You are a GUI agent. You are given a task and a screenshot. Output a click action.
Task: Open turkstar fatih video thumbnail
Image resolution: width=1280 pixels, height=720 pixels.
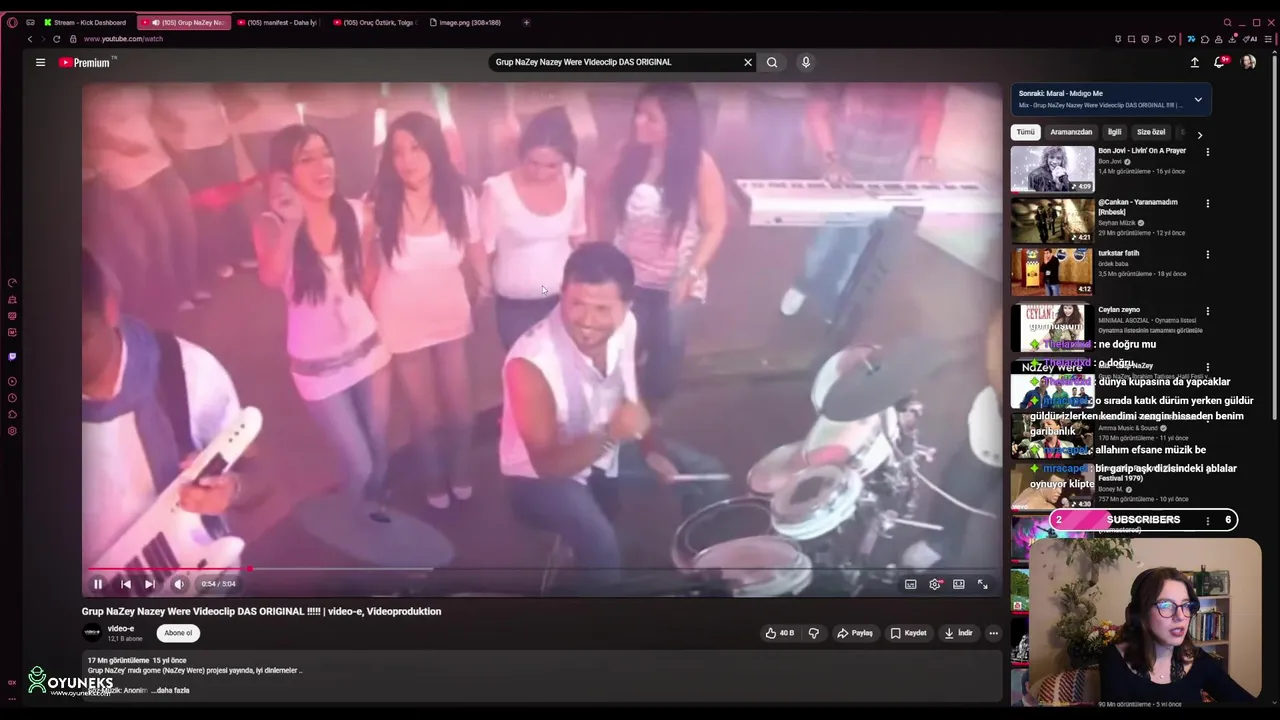coord(1052,271)
